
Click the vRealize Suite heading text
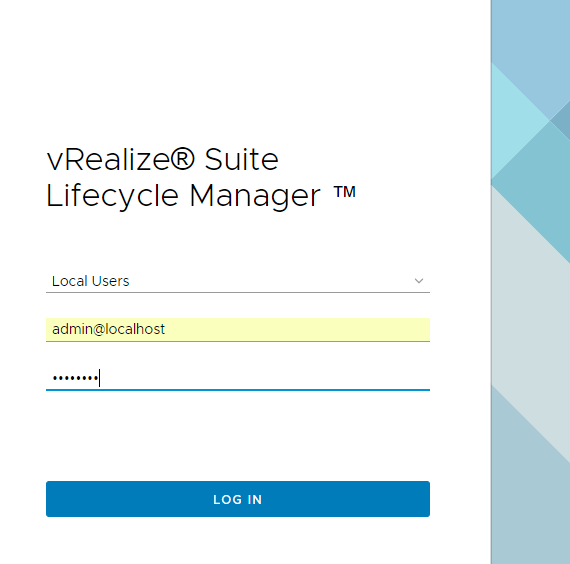(162, 160)
